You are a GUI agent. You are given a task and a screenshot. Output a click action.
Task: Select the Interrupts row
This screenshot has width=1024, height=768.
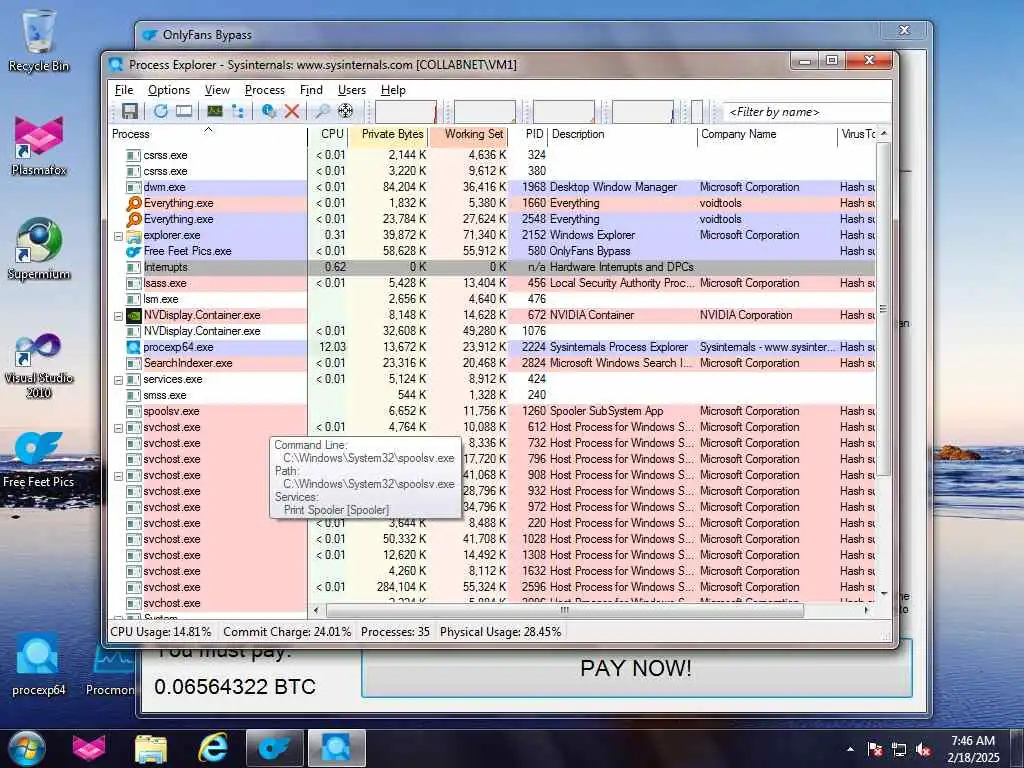493,267
